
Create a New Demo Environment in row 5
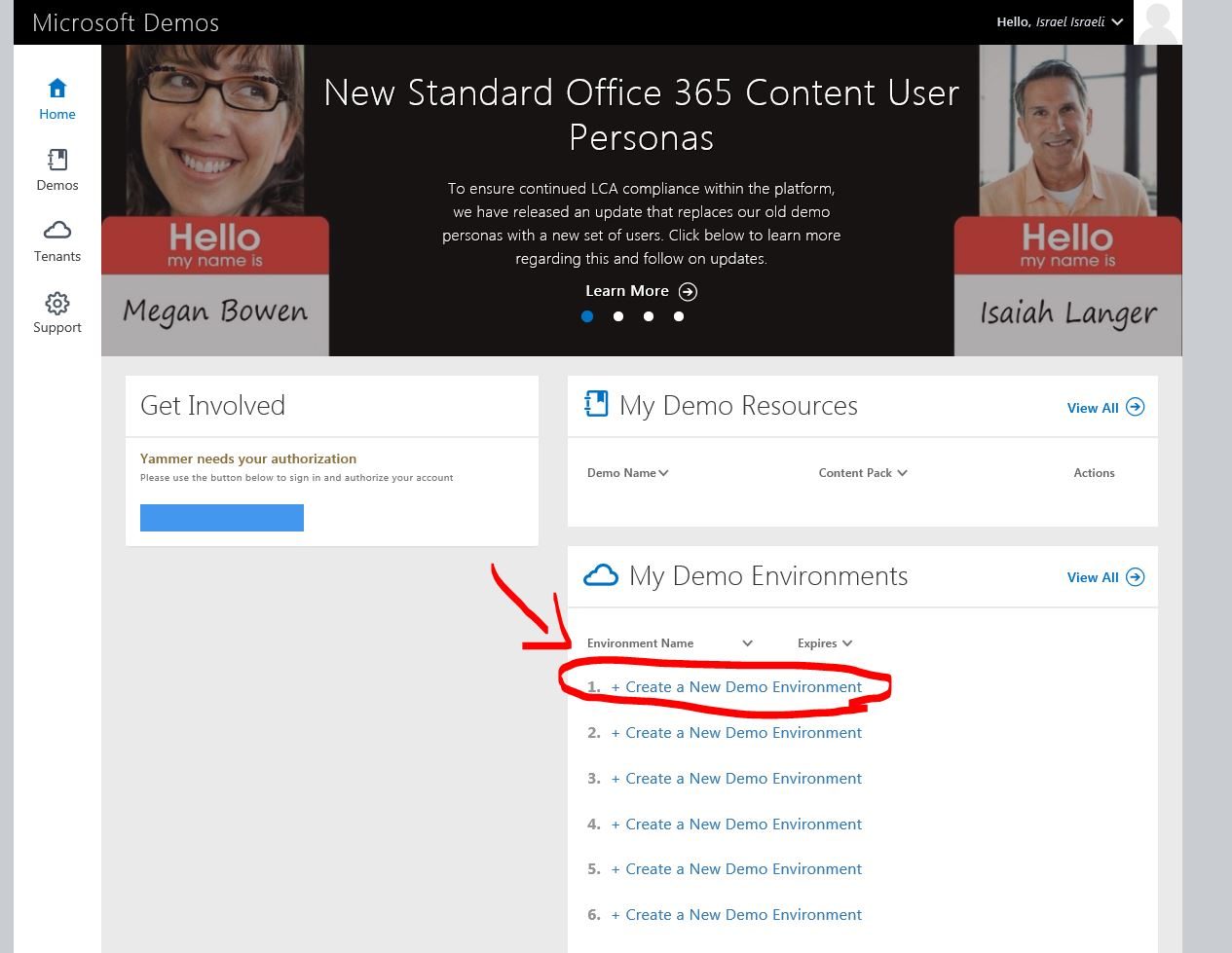pyautogui.click(x=736, y=869)
